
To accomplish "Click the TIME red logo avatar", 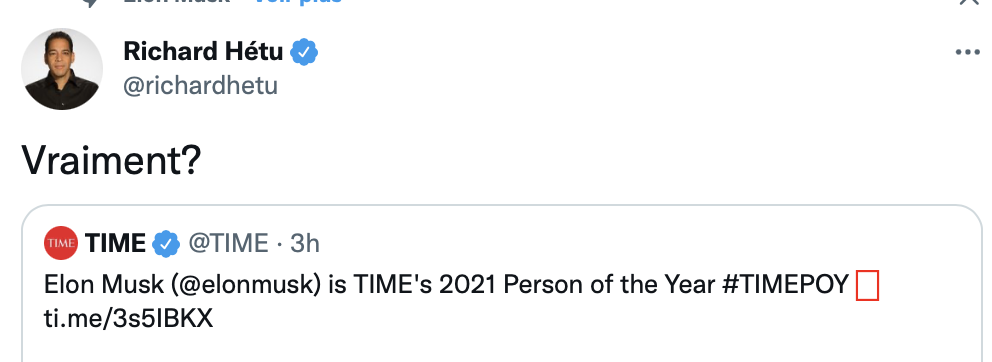I will click(x=61, y=243).
